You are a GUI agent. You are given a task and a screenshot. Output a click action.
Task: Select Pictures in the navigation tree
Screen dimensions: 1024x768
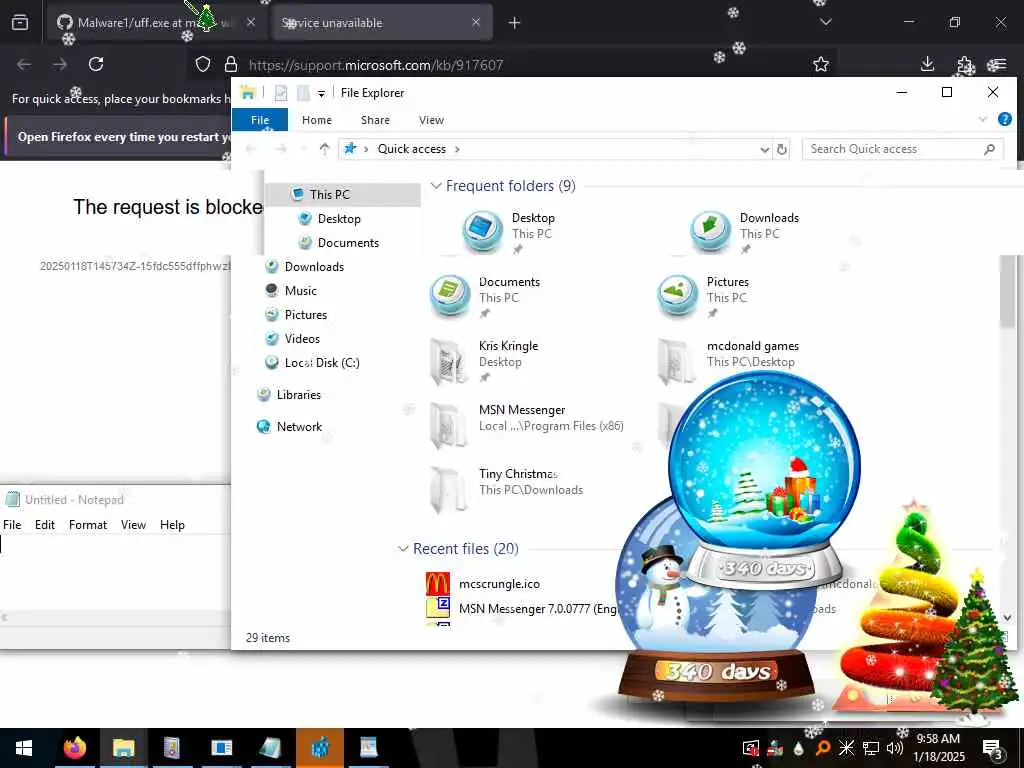(305, 315)
